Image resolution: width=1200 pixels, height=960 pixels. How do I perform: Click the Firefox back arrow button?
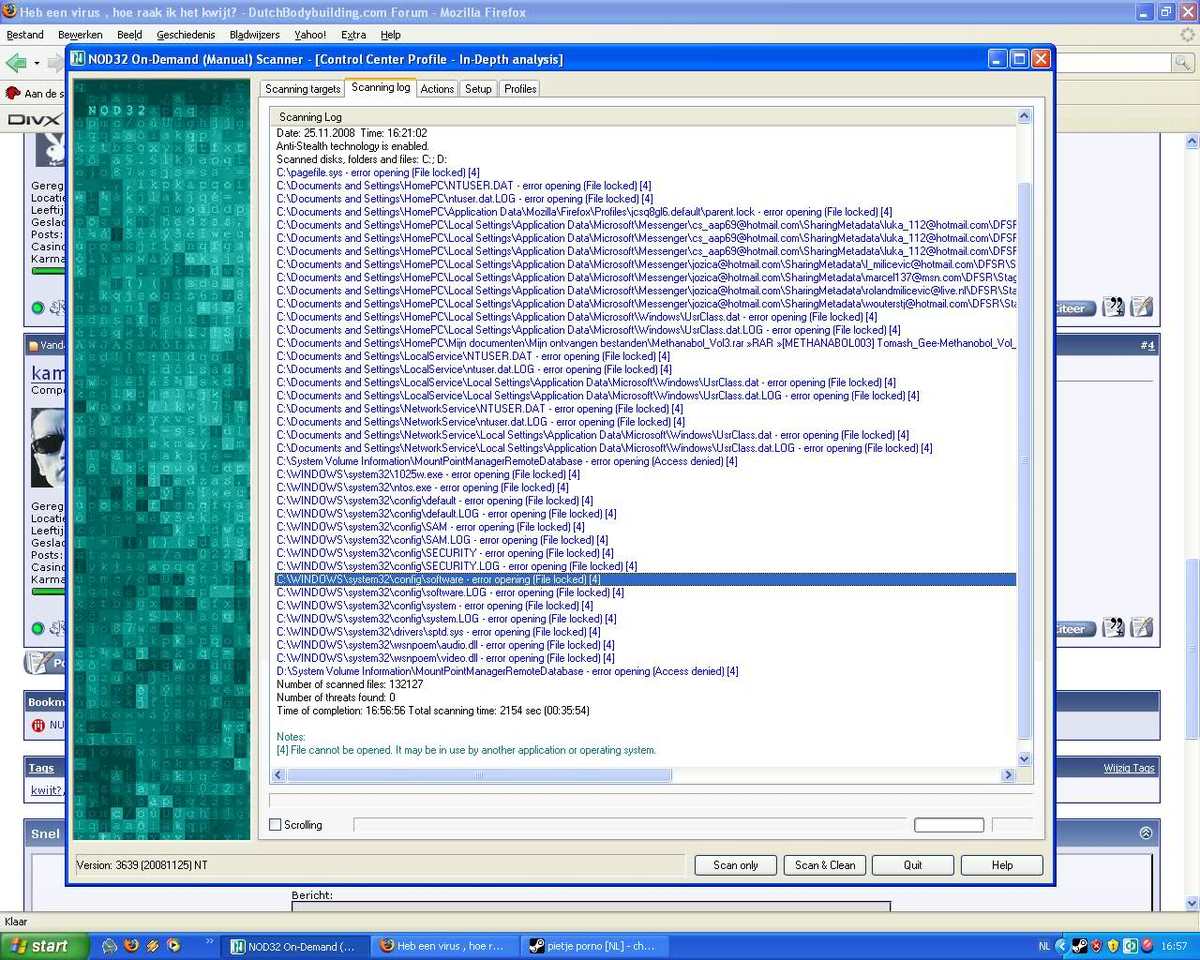[x=16, y=63]
